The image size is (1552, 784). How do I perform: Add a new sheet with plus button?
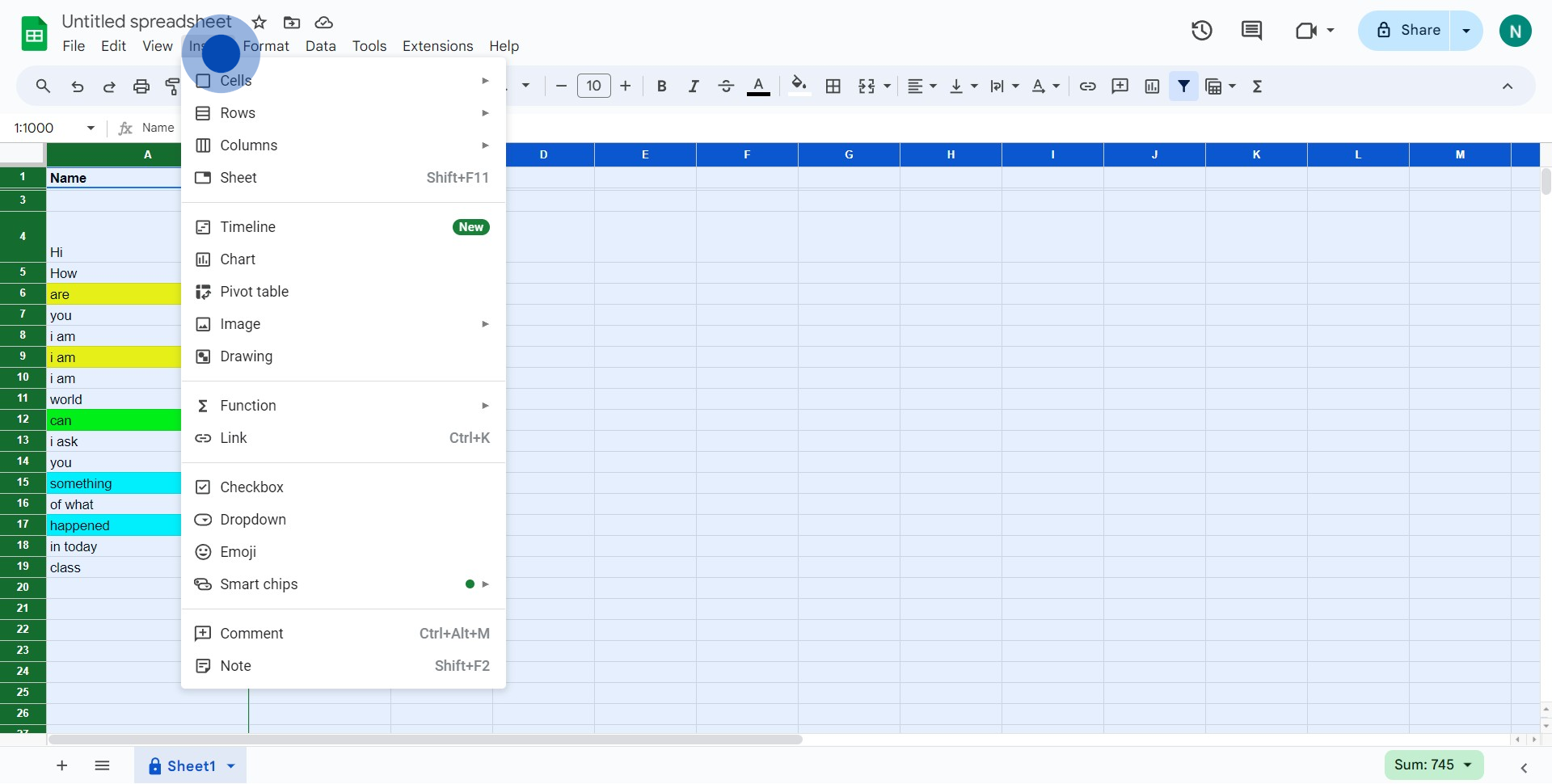[62, 766]
